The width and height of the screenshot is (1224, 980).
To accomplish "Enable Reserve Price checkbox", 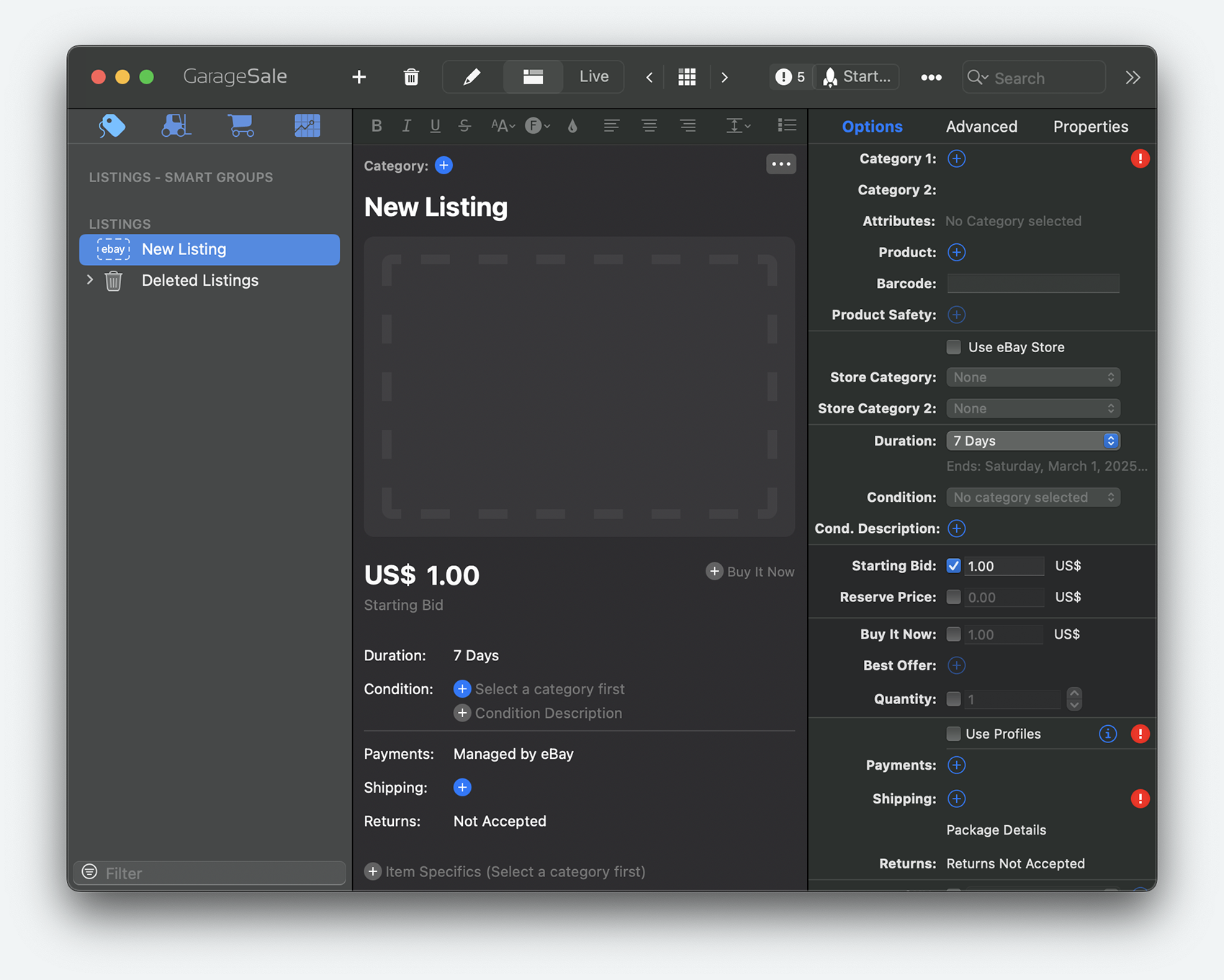I will 954,597.
